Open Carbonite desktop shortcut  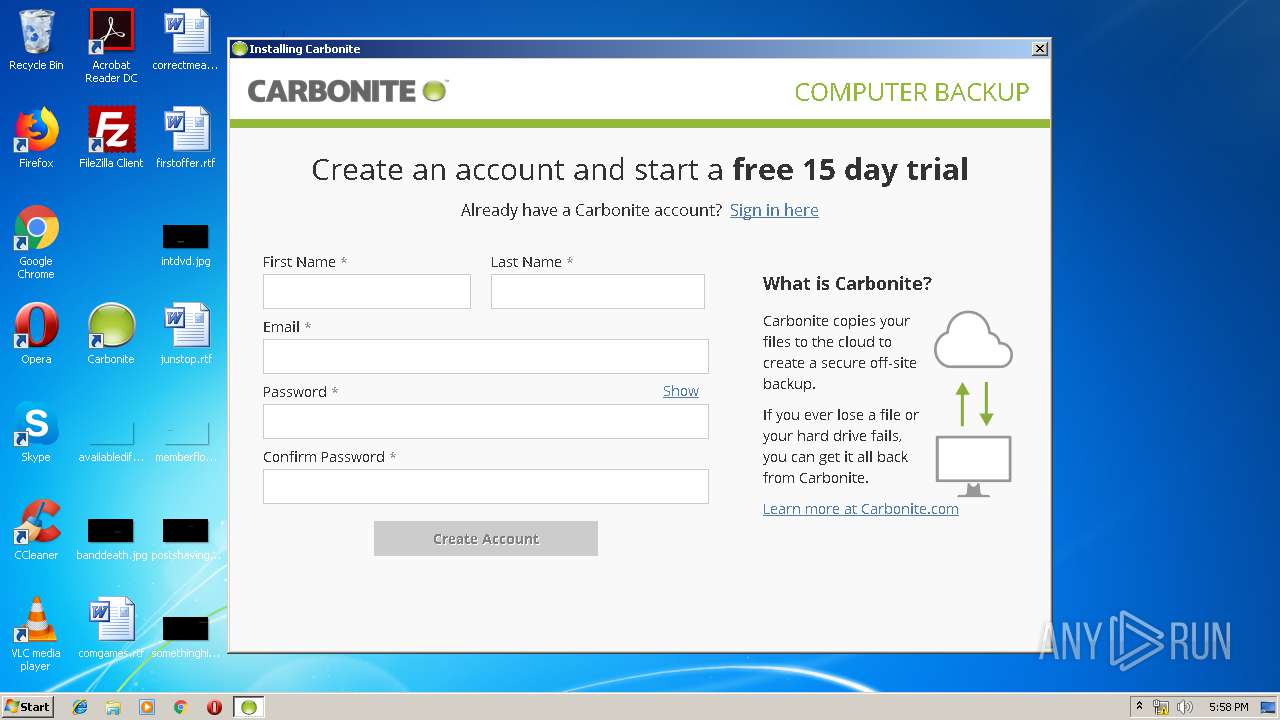(111, 334)
